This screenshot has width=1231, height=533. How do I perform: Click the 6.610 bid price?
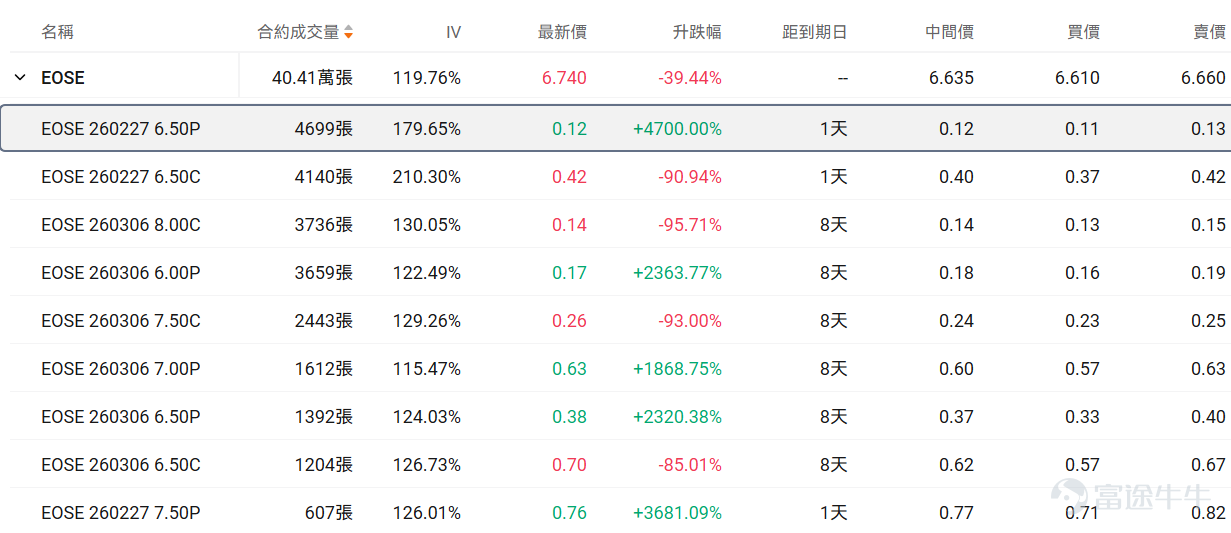(1077, 78)
